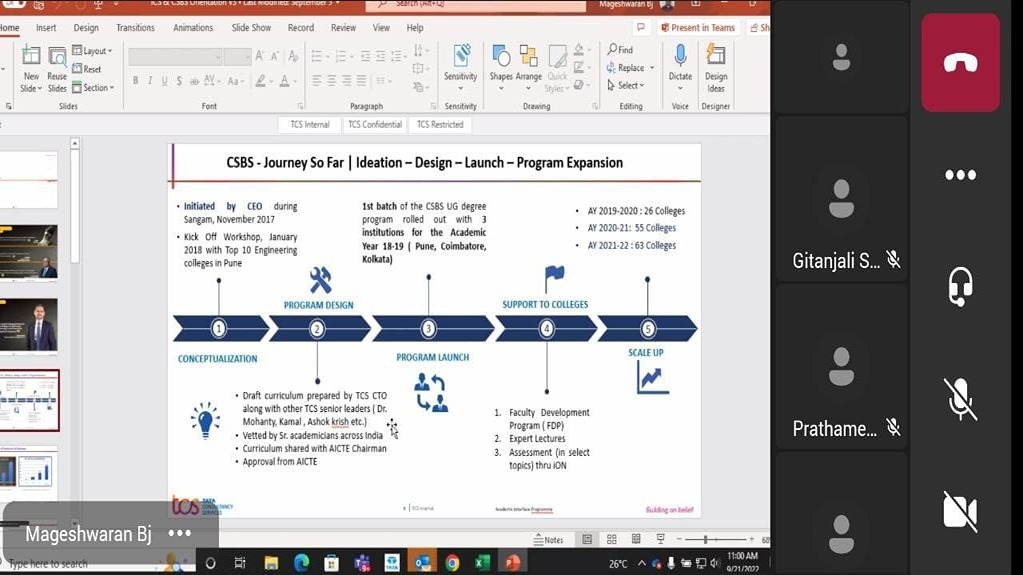Open more options in the call controls

(x=960, y=175)
